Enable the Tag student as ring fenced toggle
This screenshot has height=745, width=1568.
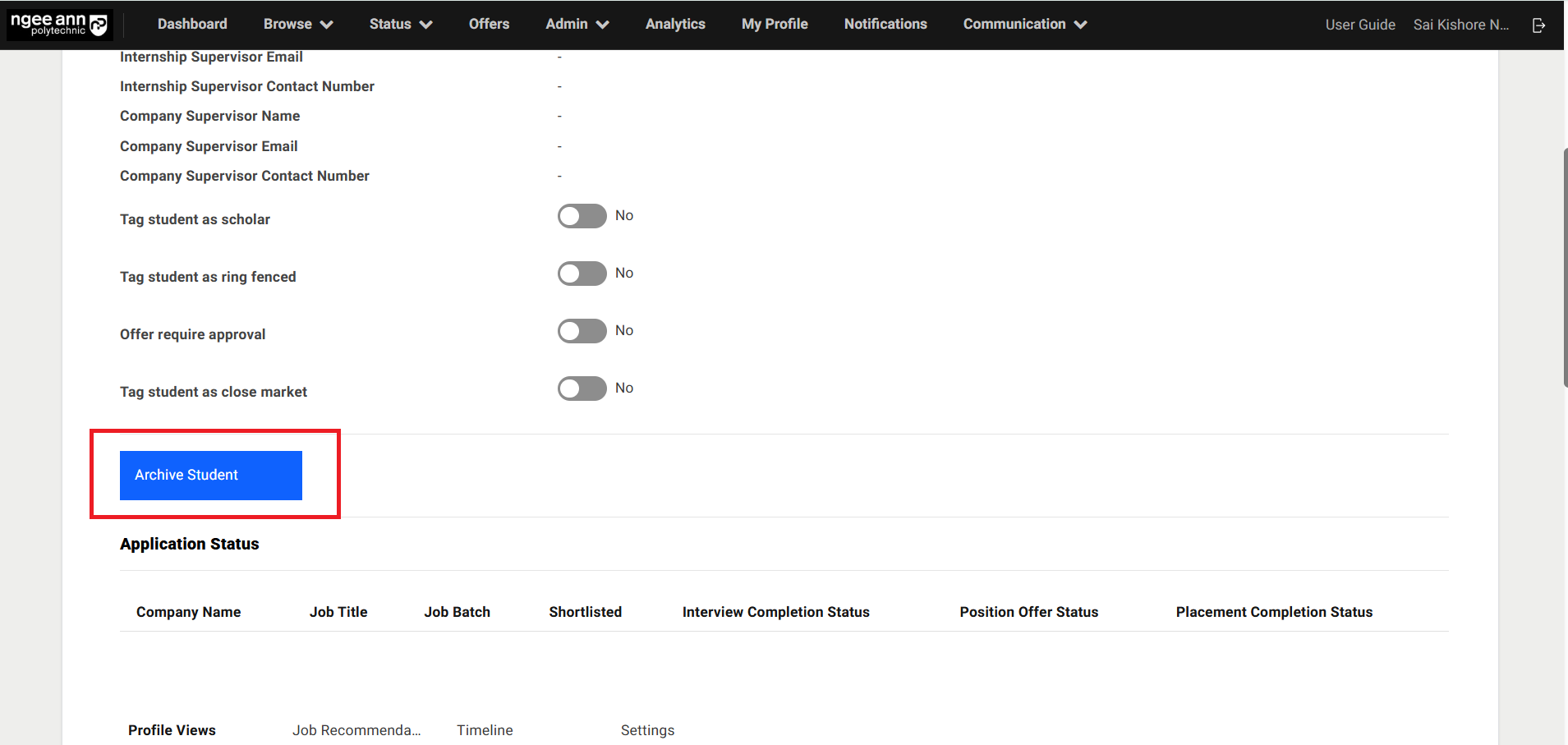tap(582, 273)
